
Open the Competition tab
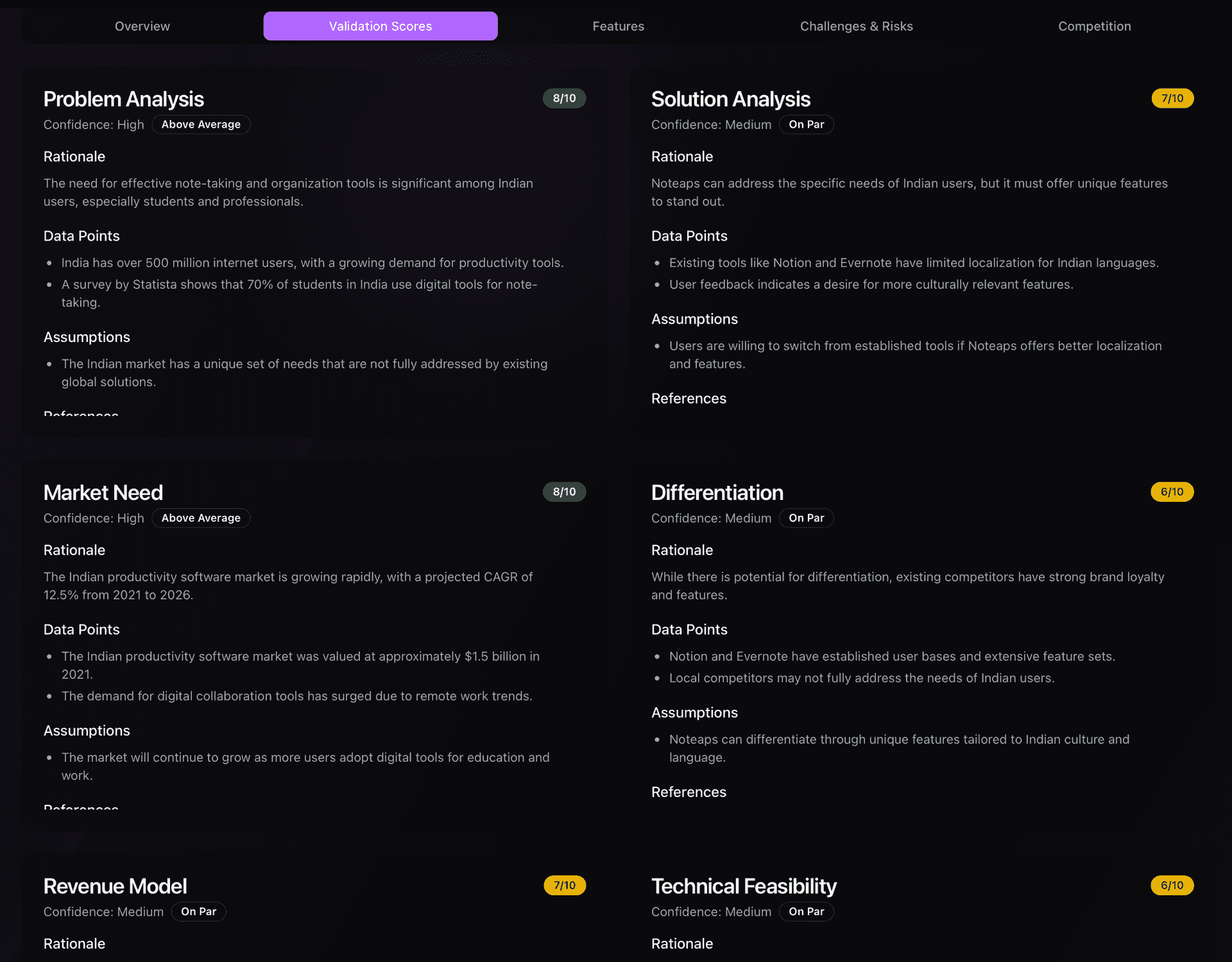coord(1095,26)
